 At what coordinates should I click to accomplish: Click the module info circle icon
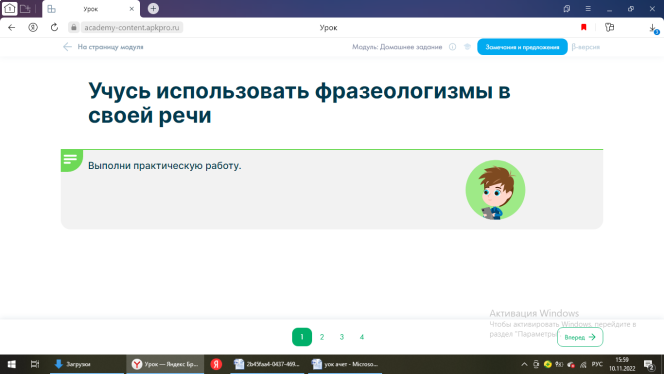coord(452,47)
